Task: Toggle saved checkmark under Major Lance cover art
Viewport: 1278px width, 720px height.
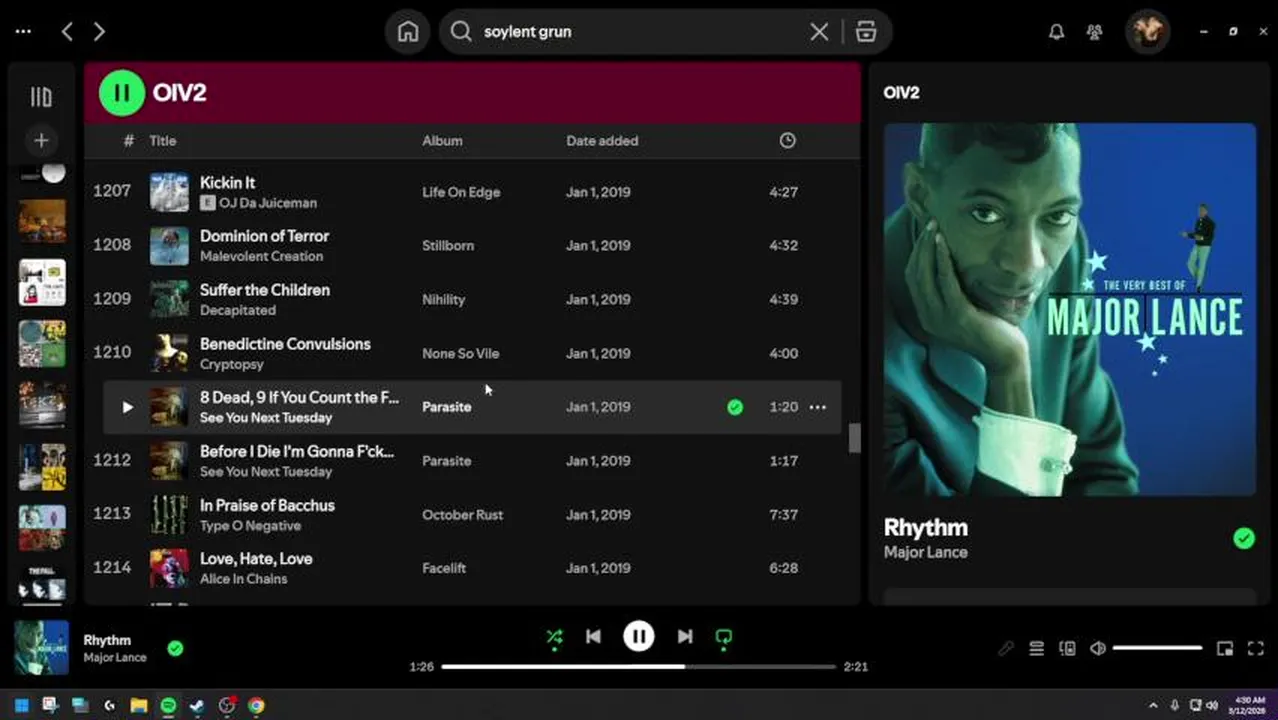Action: 1244,539
